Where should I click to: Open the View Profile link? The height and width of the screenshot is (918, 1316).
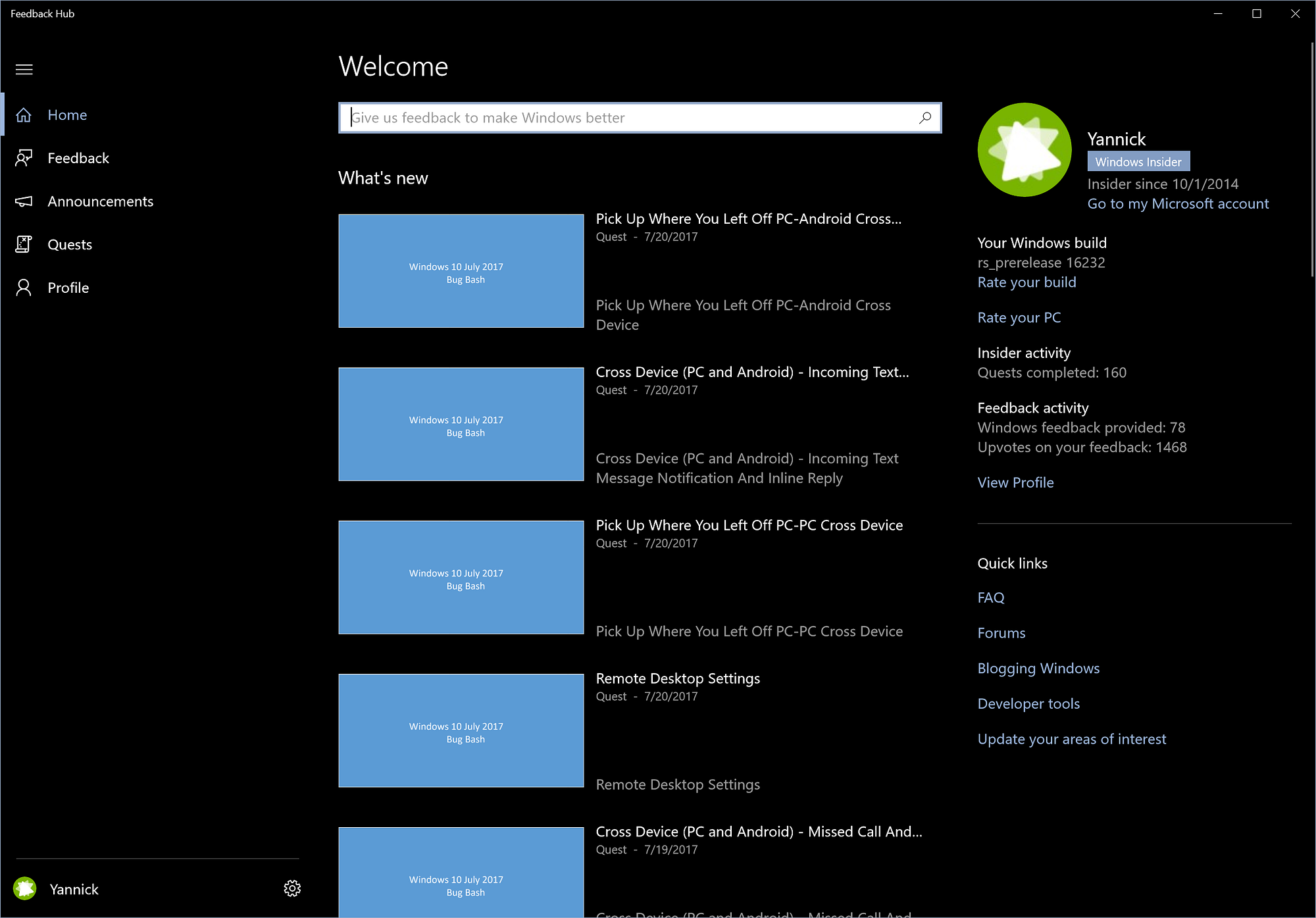1015,482
